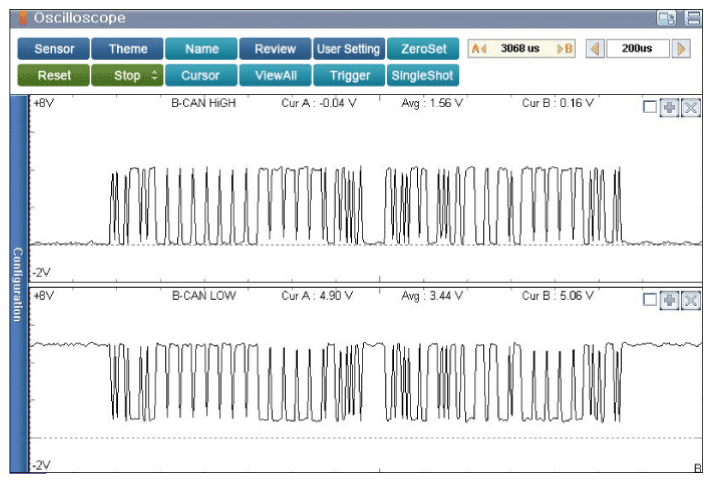Click the decrease time base left arrow
This screenshot has width=712, height=483.
pyautogui.click(x=595, y=49)
